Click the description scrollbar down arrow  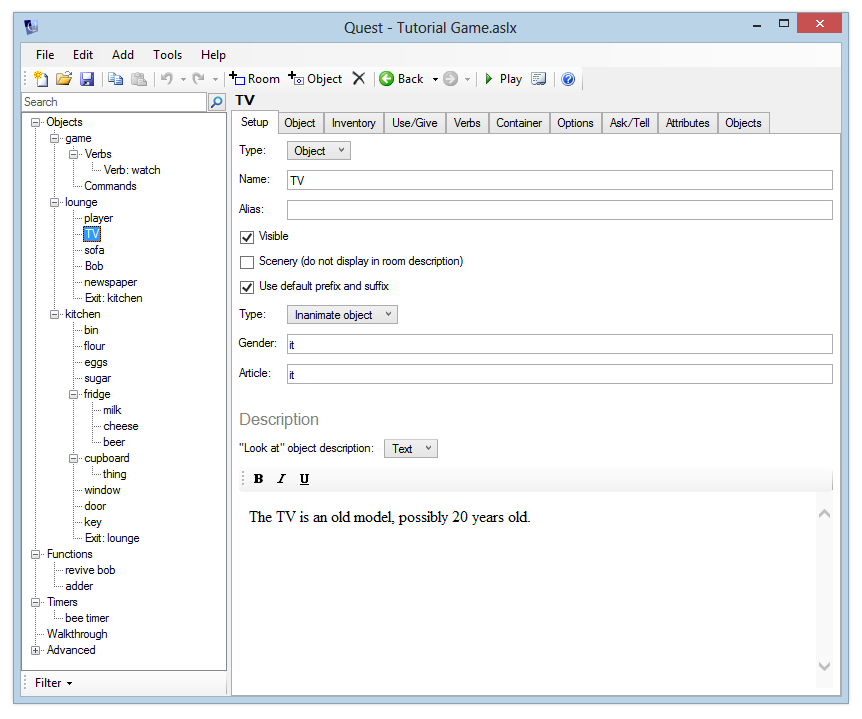coord(825,667)
